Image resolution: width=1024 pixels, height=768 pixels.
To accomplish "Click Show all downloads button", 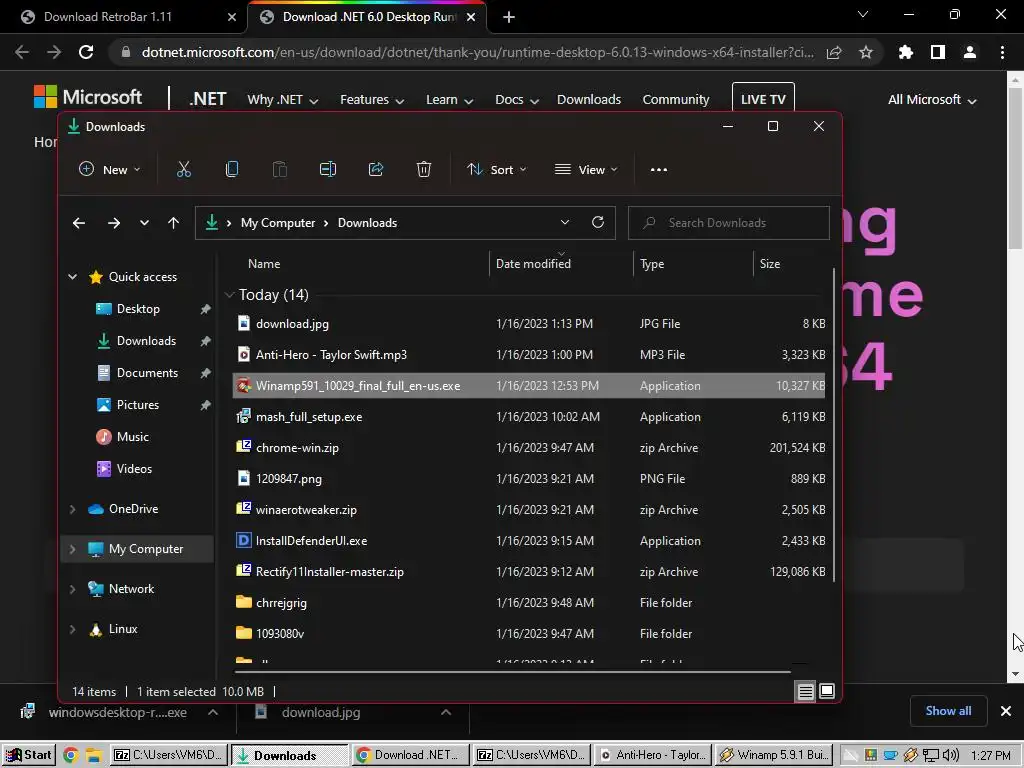I will [x=948, y=711].
